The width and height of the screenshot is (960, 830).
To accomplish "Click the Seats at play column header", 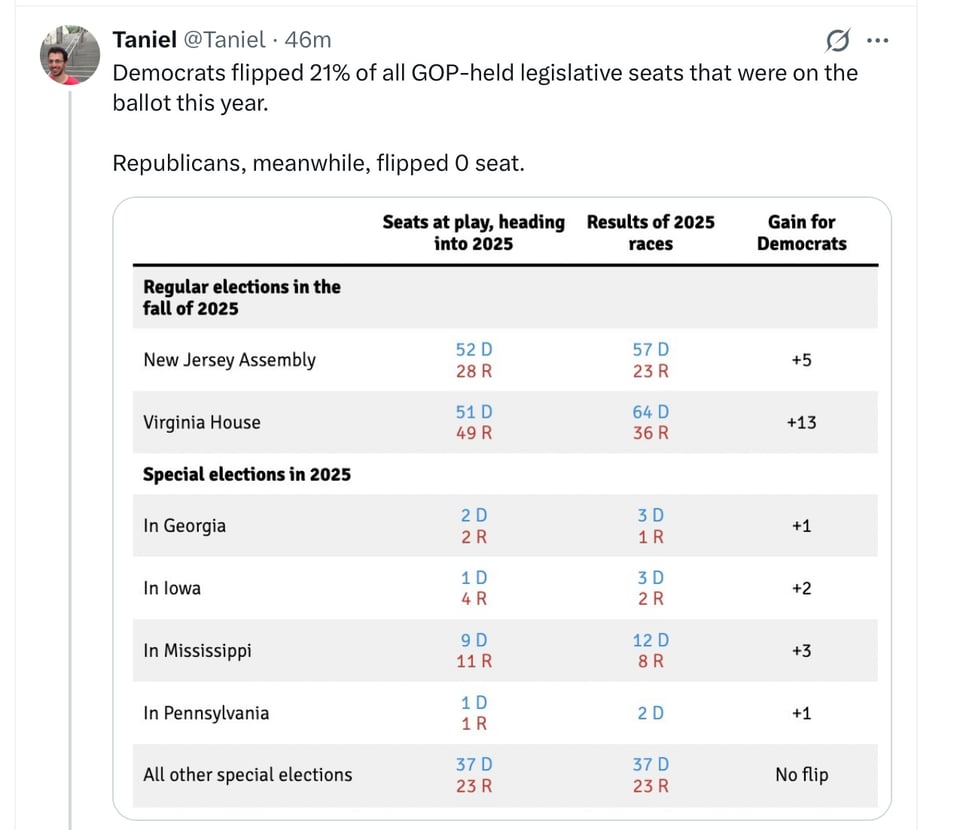I will coord(474,232).
